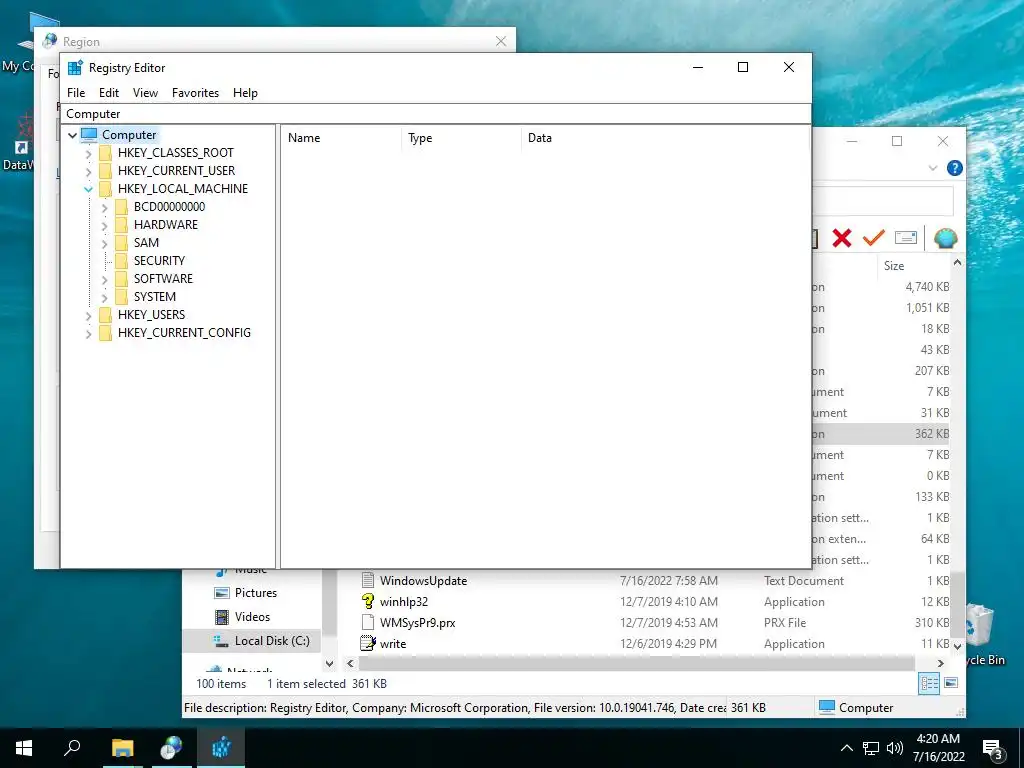The image size is (1024, 768).
Task: Sort Explorer files by Size column
Action: click(913, 266)
